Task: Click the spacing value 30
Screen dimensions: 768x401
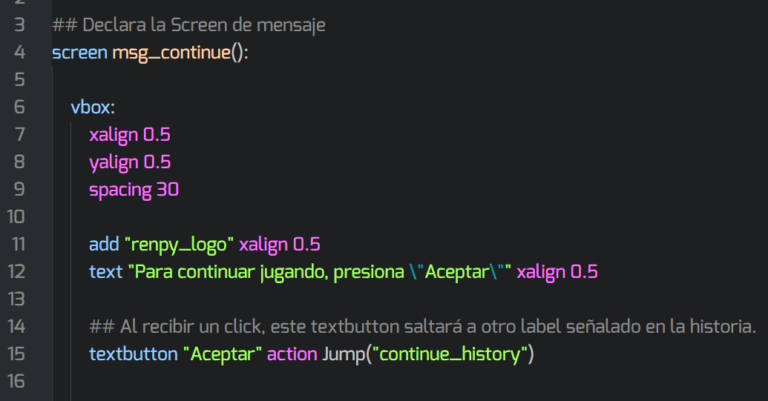Action: [x=167, y=189]
